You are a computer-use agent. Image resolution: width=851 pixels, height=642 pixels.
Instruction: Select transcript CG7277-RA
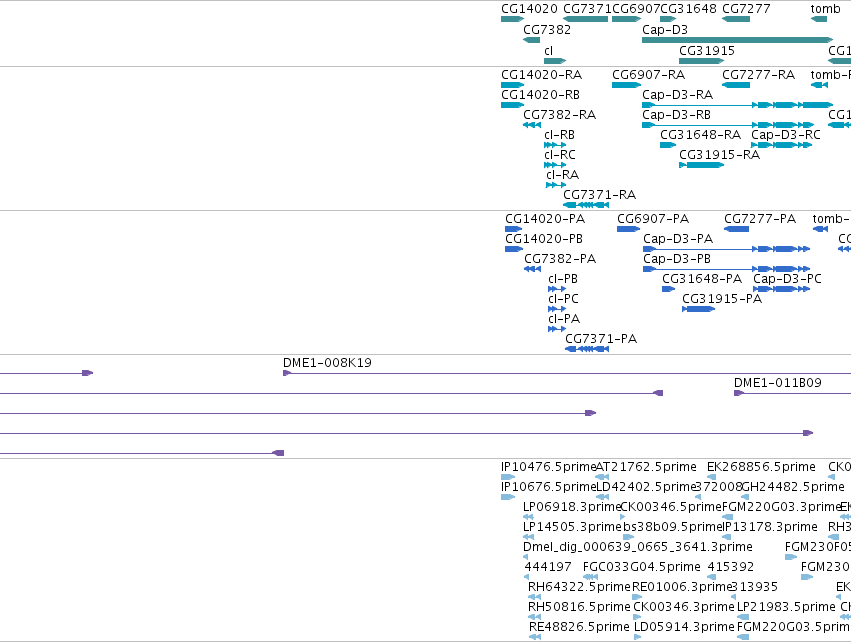click(x=736, y=85)
